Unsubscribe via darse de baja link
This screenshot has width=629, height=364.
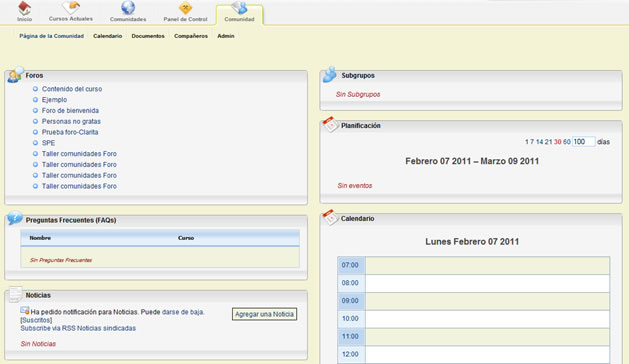pos(183,312)
